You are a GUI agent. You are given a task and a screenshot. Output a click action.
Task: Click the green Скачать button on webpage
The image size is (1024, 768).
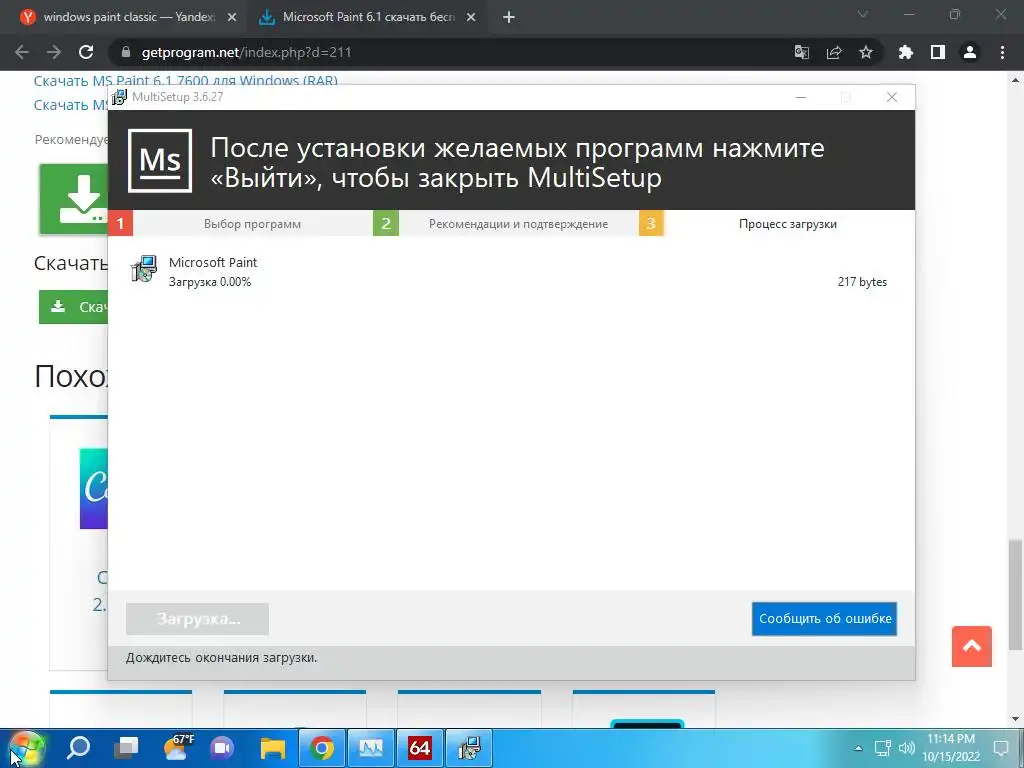(73, 307)
